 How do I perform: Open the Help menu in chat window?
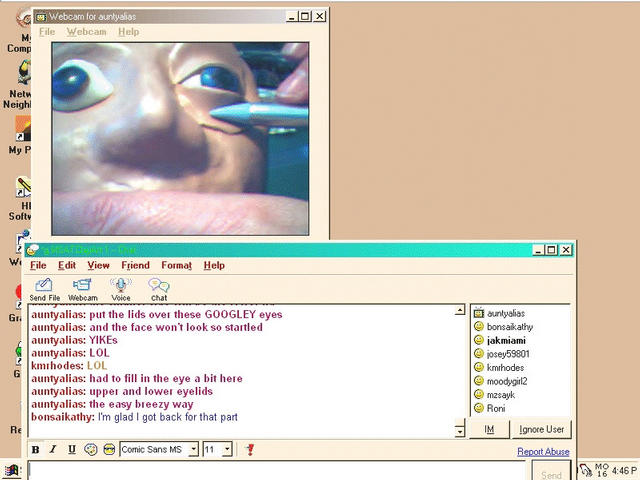tap(214, 265)
